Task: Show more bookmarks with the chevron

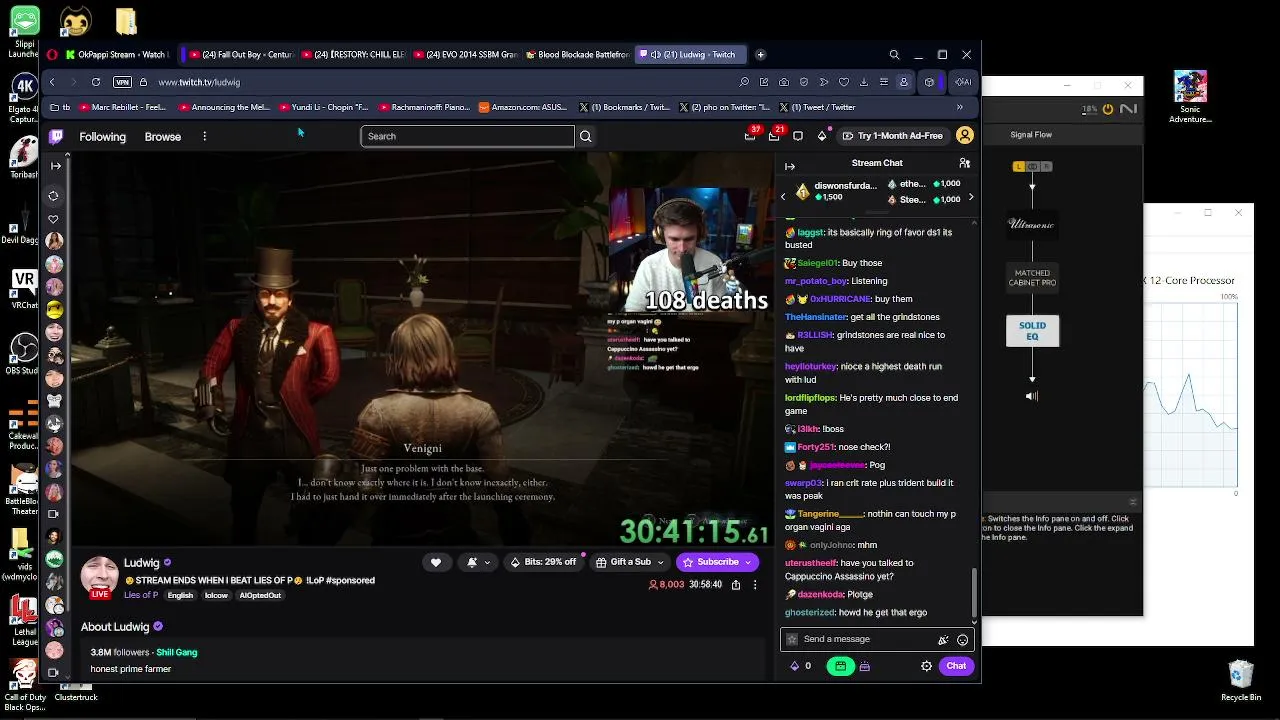Action: tap(960, 107)
